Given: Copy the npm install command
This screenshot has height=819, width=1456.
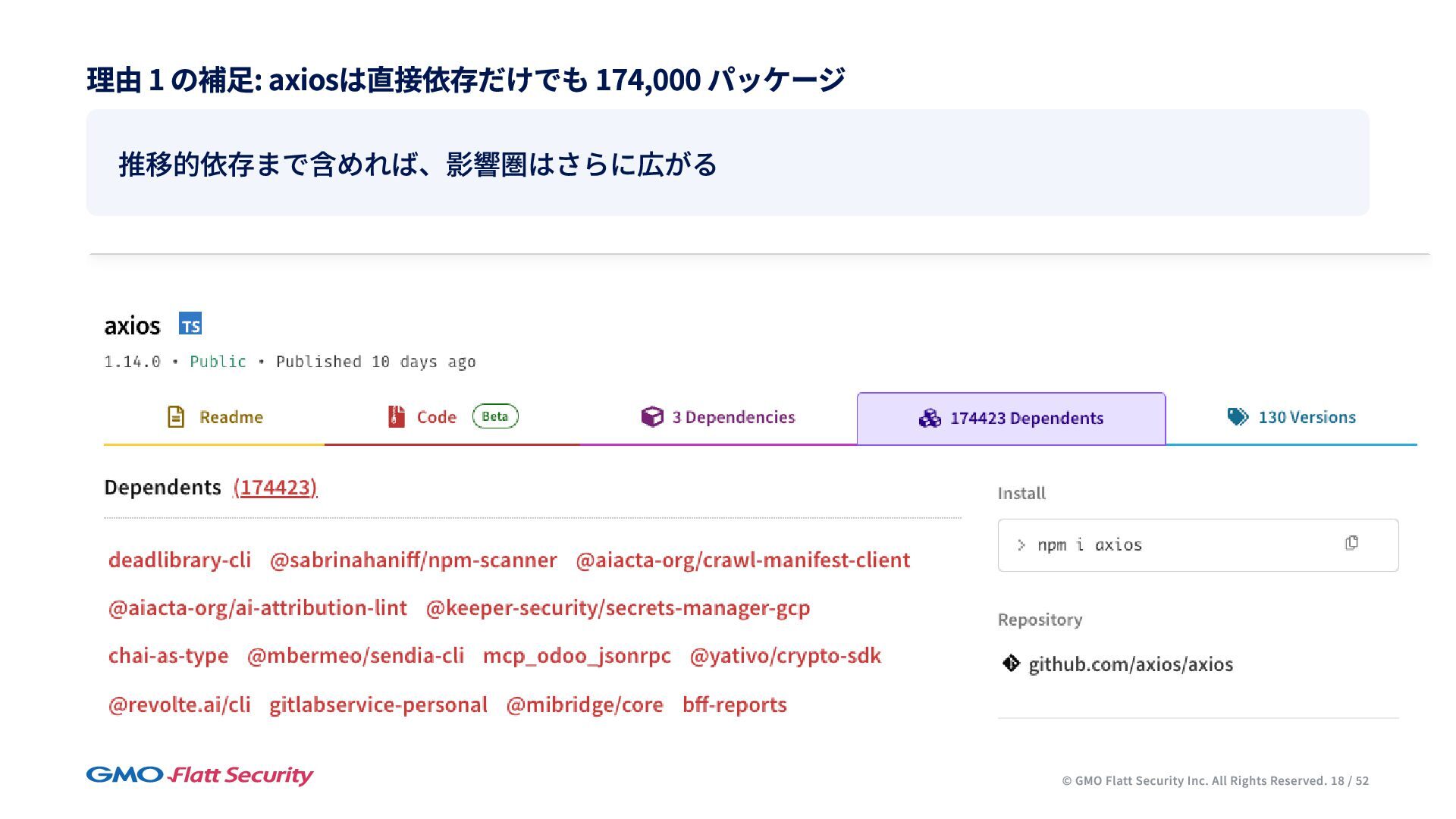Looking at the screenshot, I should [x=1351, y=544].
